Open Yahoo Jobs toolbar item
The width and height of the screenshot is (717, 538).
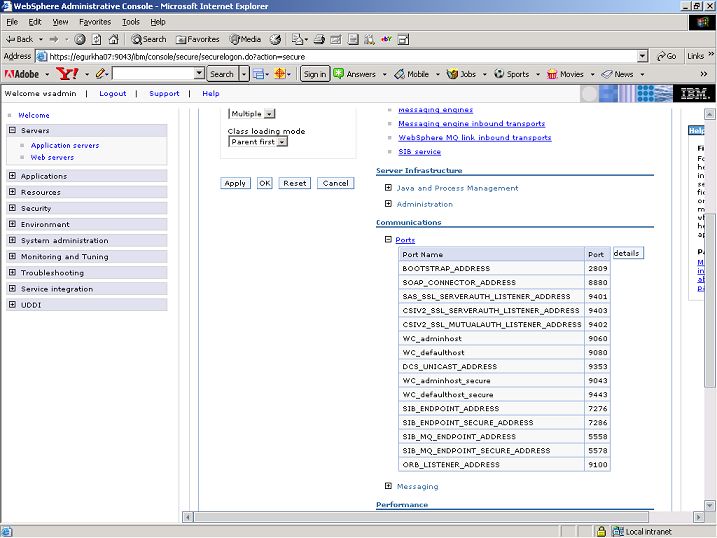tap(461, 74)
